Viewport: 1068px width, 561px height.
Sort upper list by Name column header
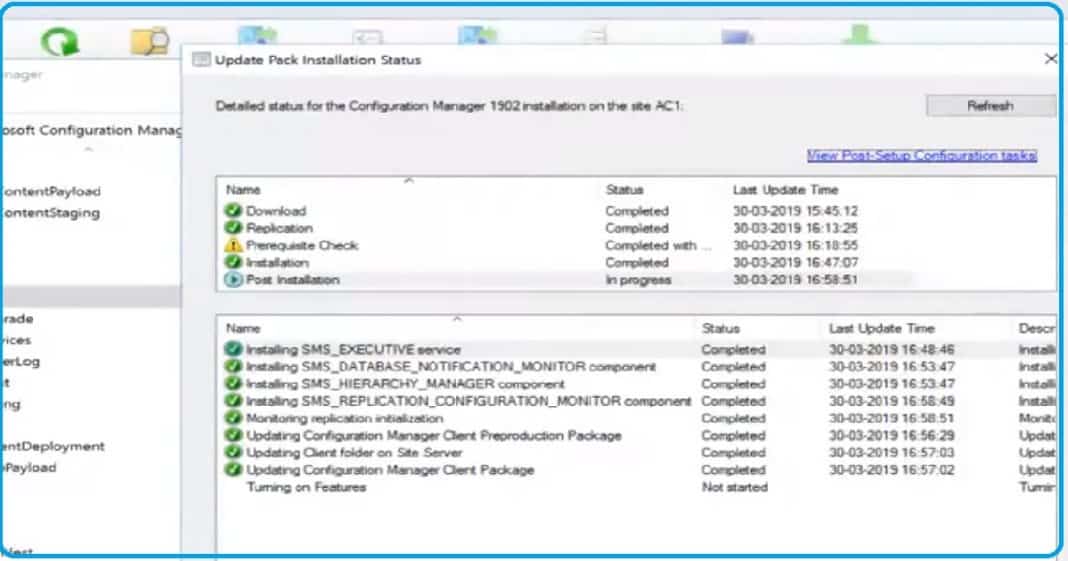[243, 190]
